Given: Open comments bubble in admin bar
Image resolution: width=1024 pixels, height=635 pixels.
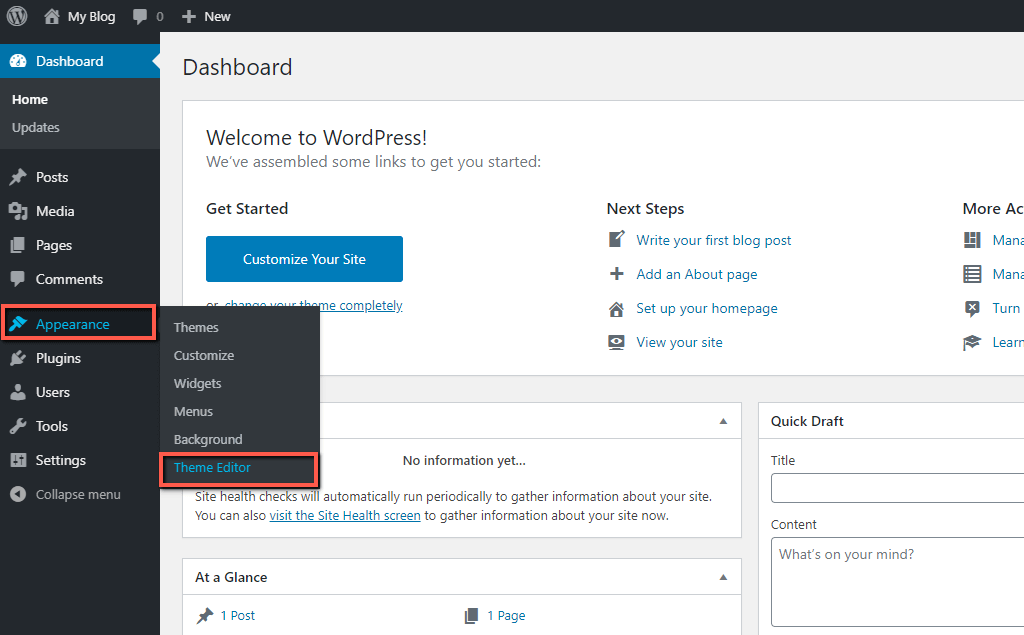Looking at the screenshot, I should pyautogui.click(x=140, y=16).
